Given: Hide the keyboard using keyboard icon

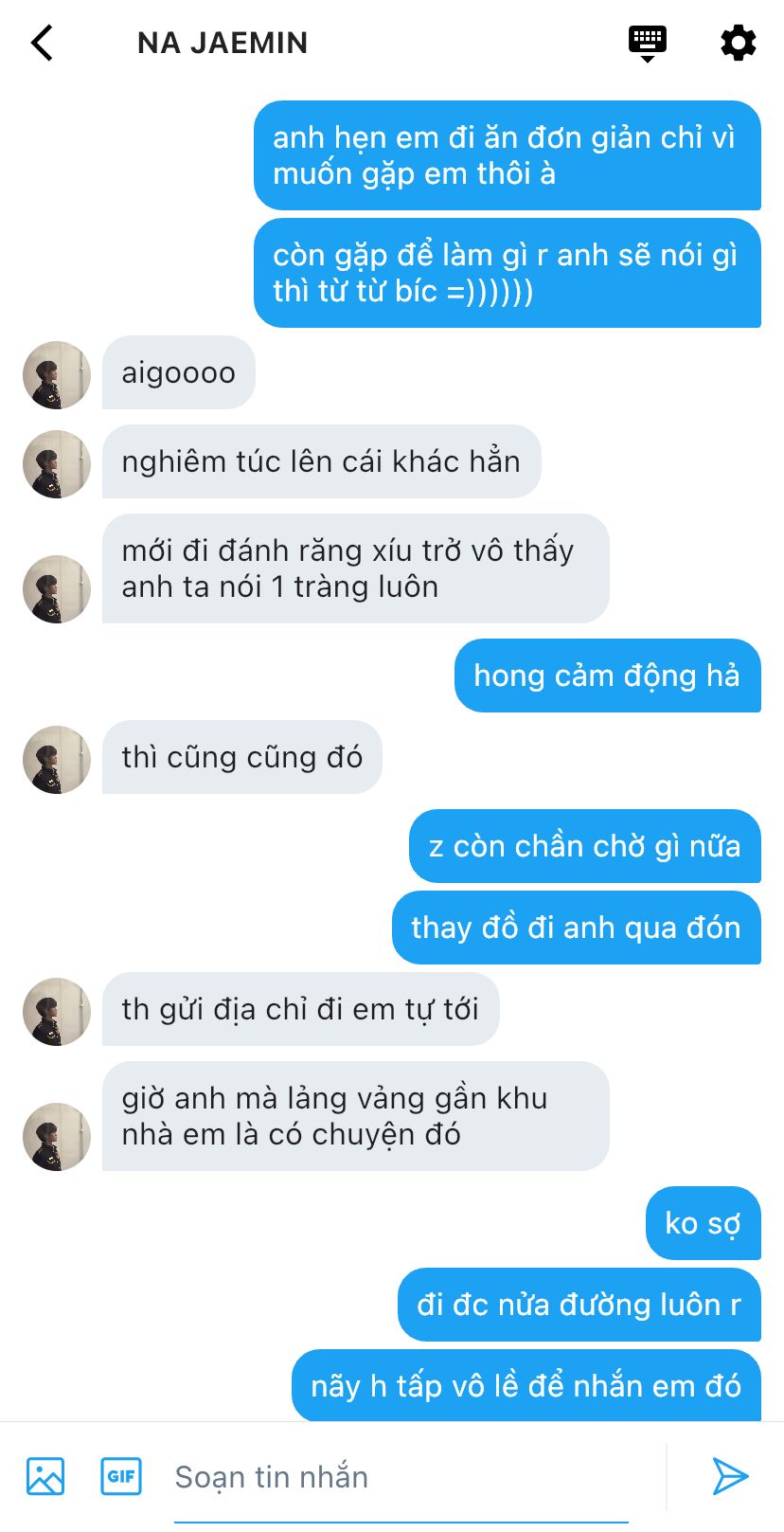Looking at the screenshot, I should pyautogui.click(x=648, y=44).
